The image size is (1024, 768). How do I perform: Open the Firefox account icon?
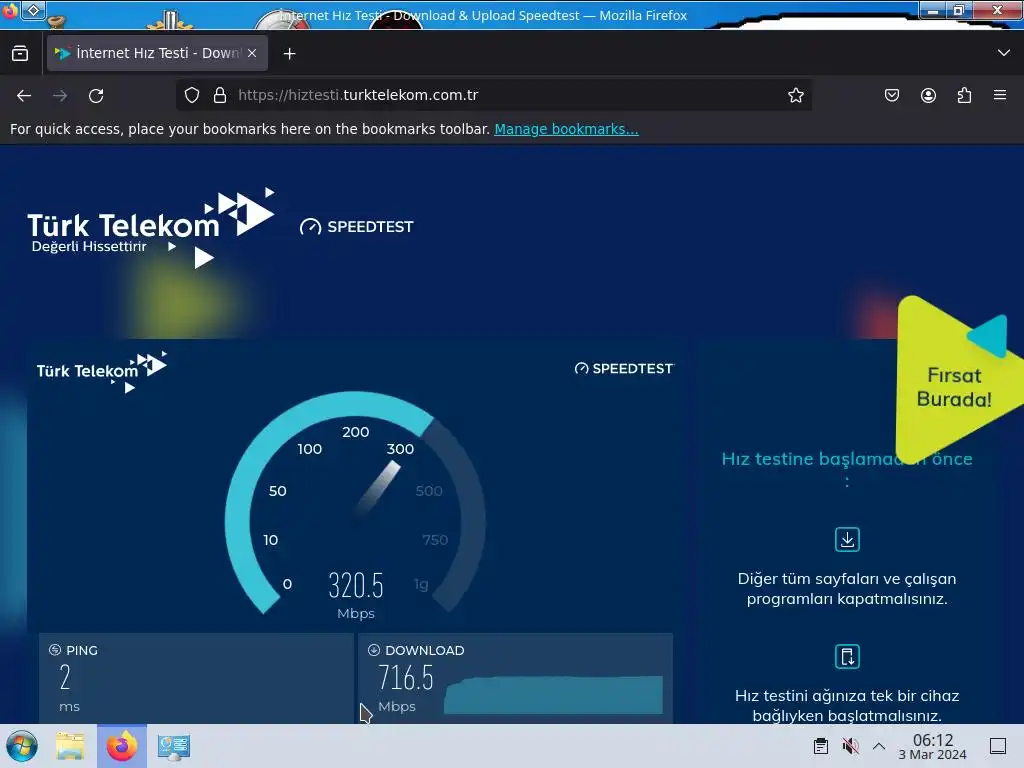pyautogui.click(x=928, y=95)
